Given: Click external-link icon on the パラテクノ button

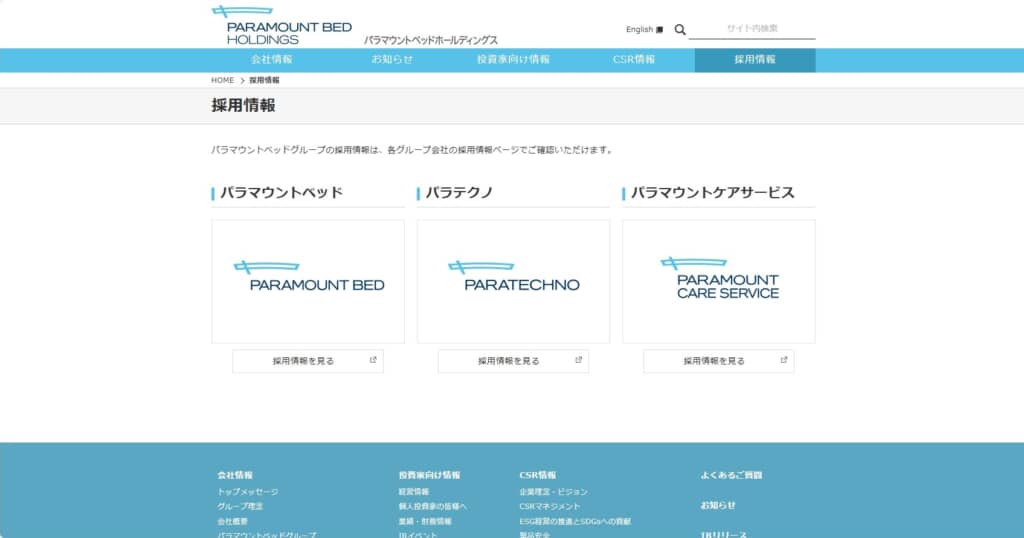Looking at the screenshot, I should pos(578,360).
